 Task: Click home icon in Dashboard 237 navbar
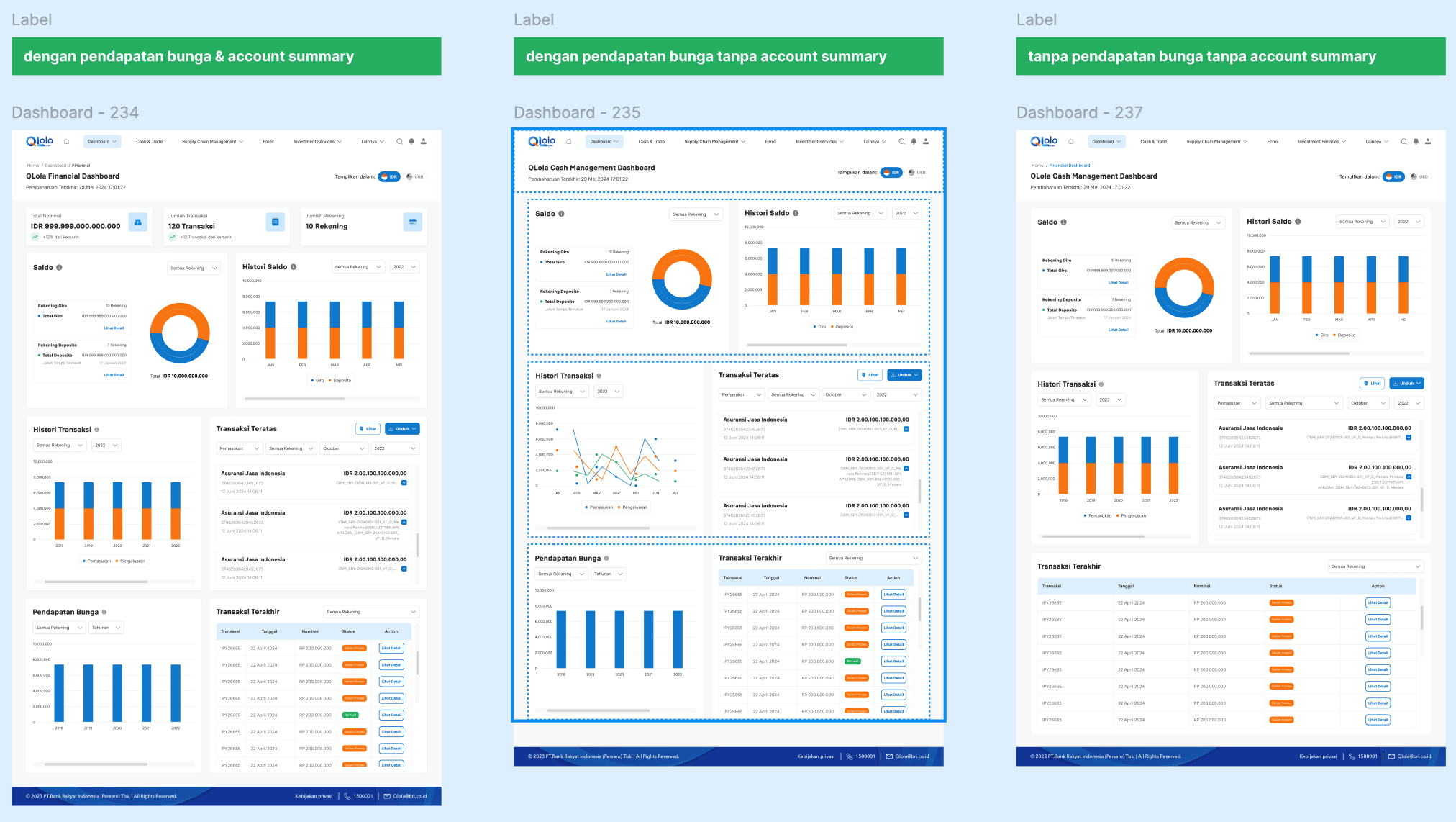[x=1071, y=142]
